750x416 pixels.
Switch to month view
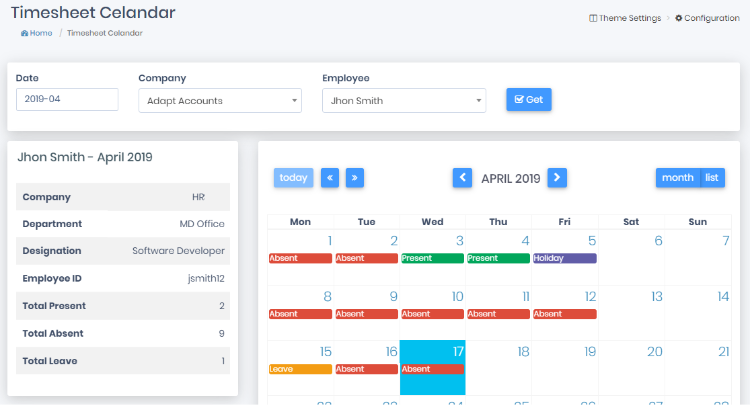(678, 178)
